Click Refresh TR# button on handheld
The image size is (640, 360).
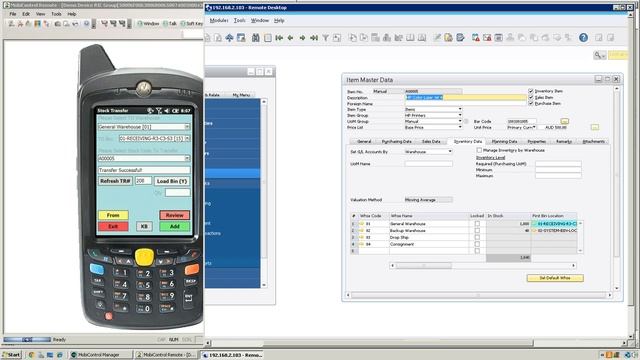pos(115,181)
